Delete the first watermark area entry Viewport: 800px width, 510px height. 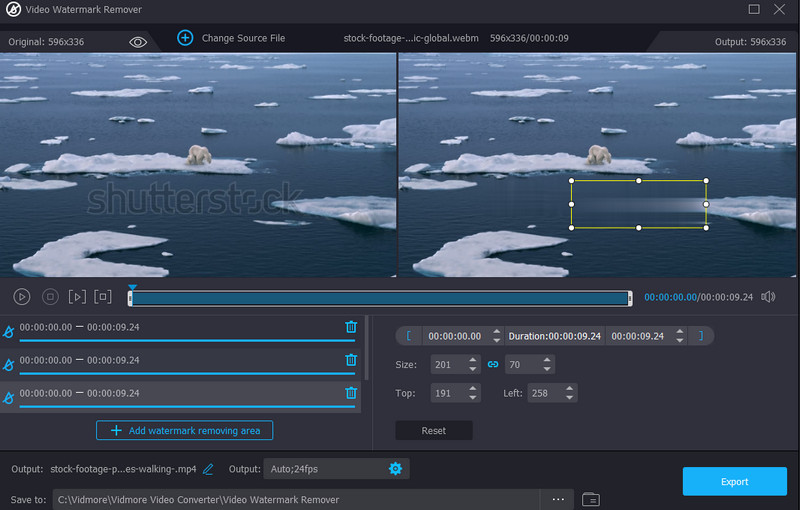point(351,327)
